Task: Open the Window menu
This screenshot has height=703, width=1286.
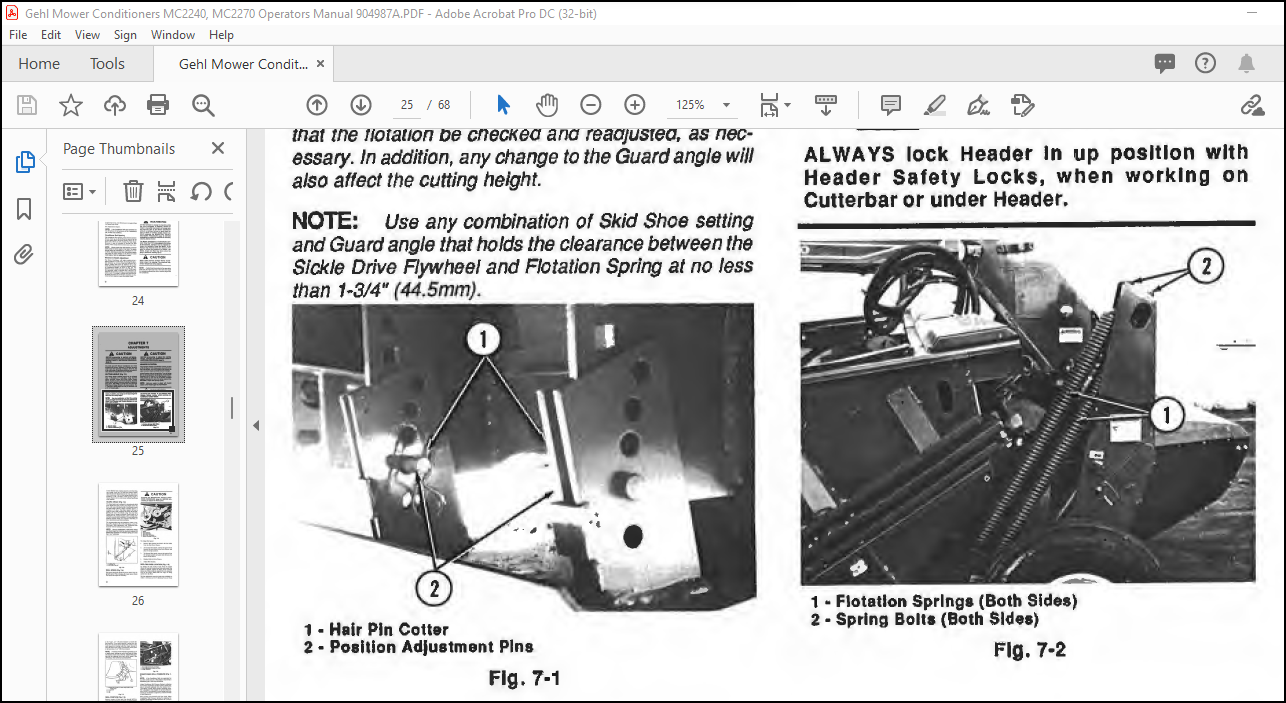Action: (173, 34)
